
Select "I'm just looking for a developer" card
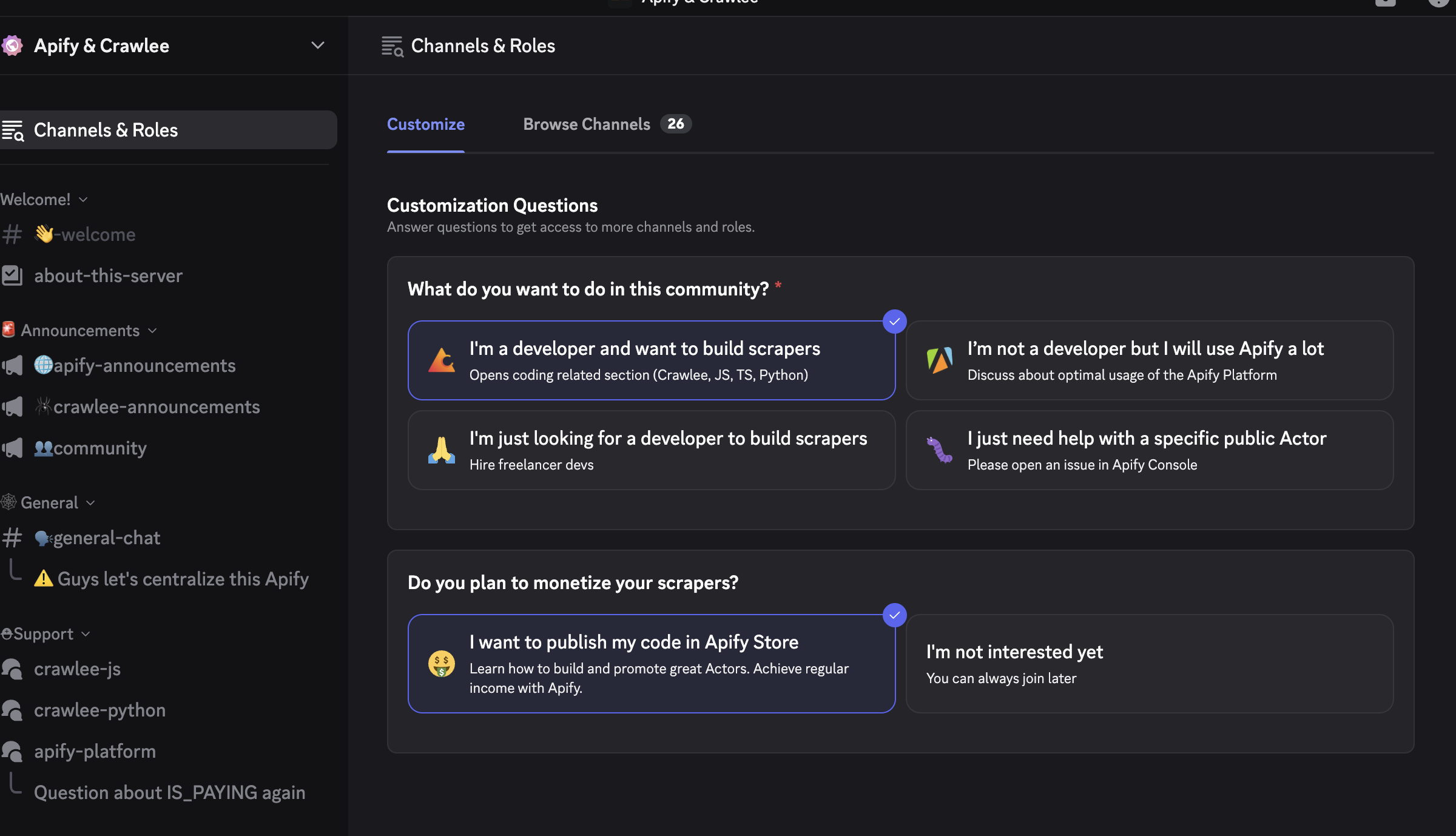651,450
